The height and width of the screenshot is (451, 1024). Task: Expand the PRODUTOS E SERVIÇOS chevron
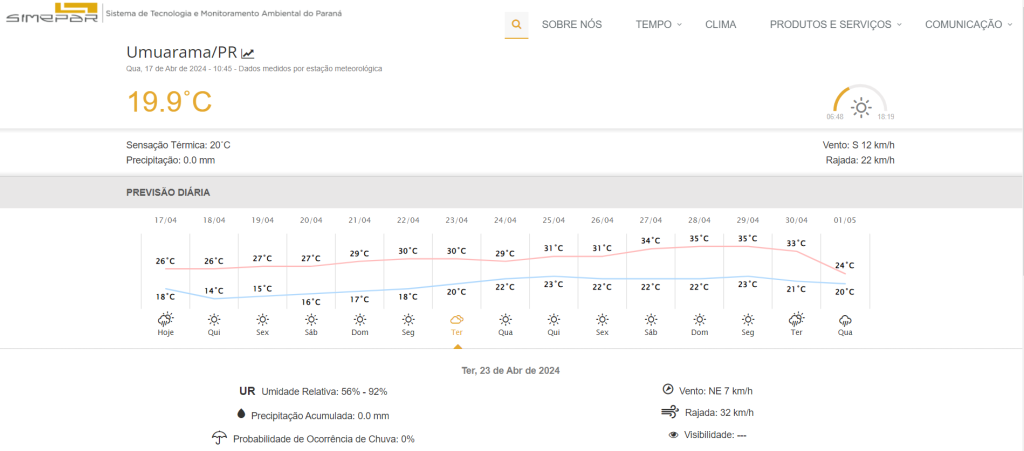[x=899, y=24]
